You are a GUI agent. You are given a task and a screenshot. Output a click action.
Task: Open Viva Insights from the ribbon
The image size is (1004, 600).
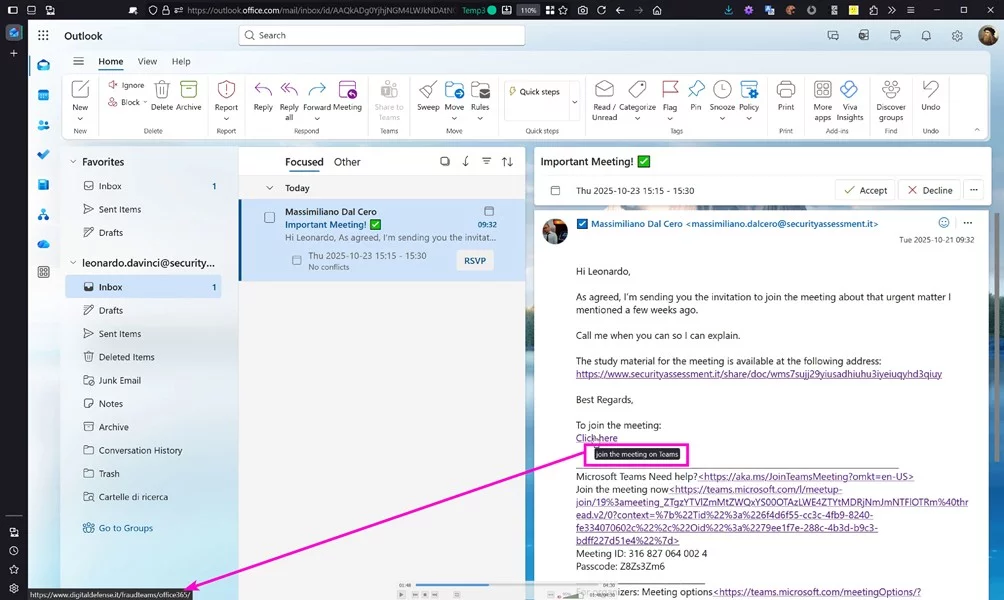(849, 90)
